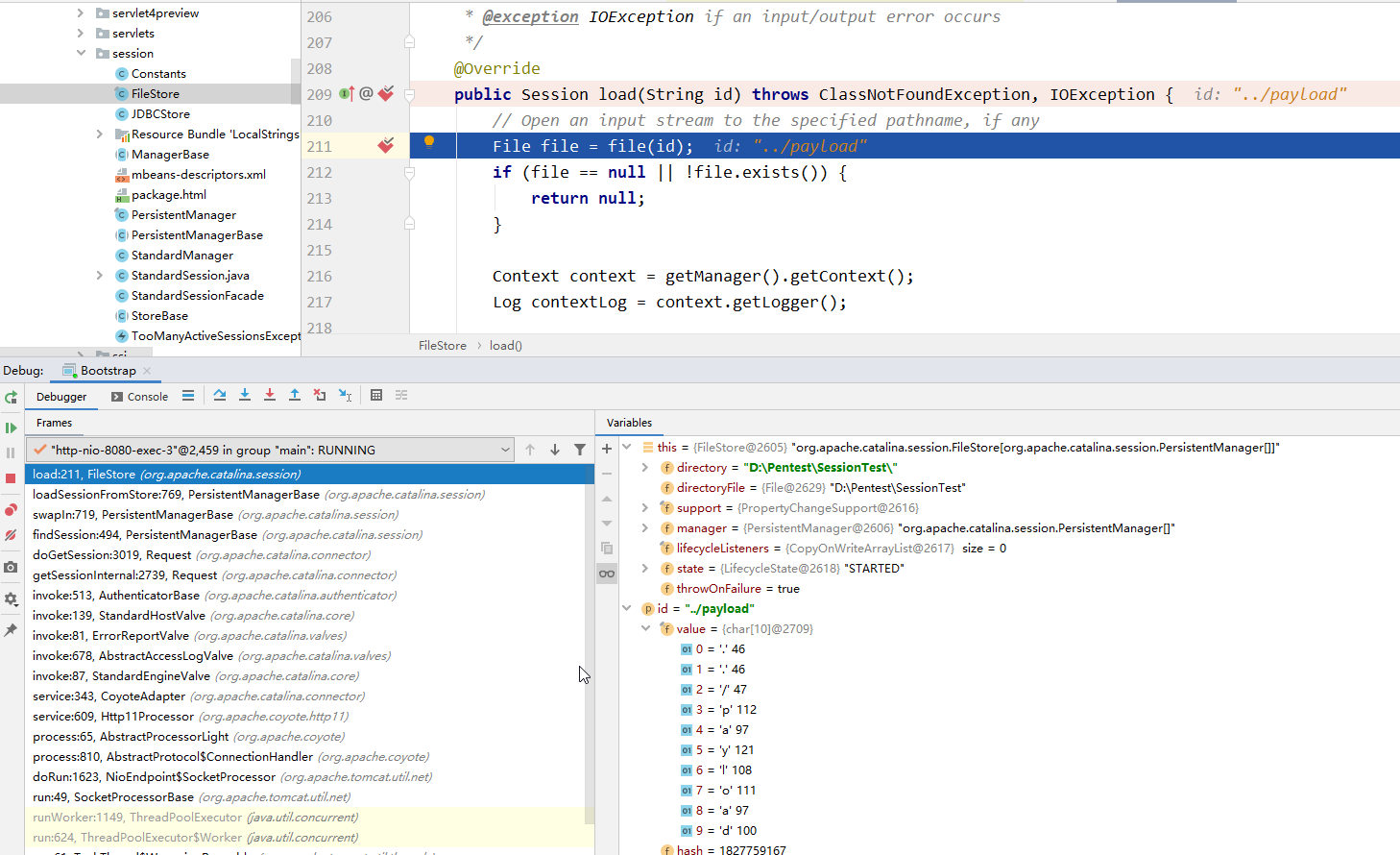This screenshot has width=1400, height=855.
Task: Step out of current method
Action: tap(295, 396)
